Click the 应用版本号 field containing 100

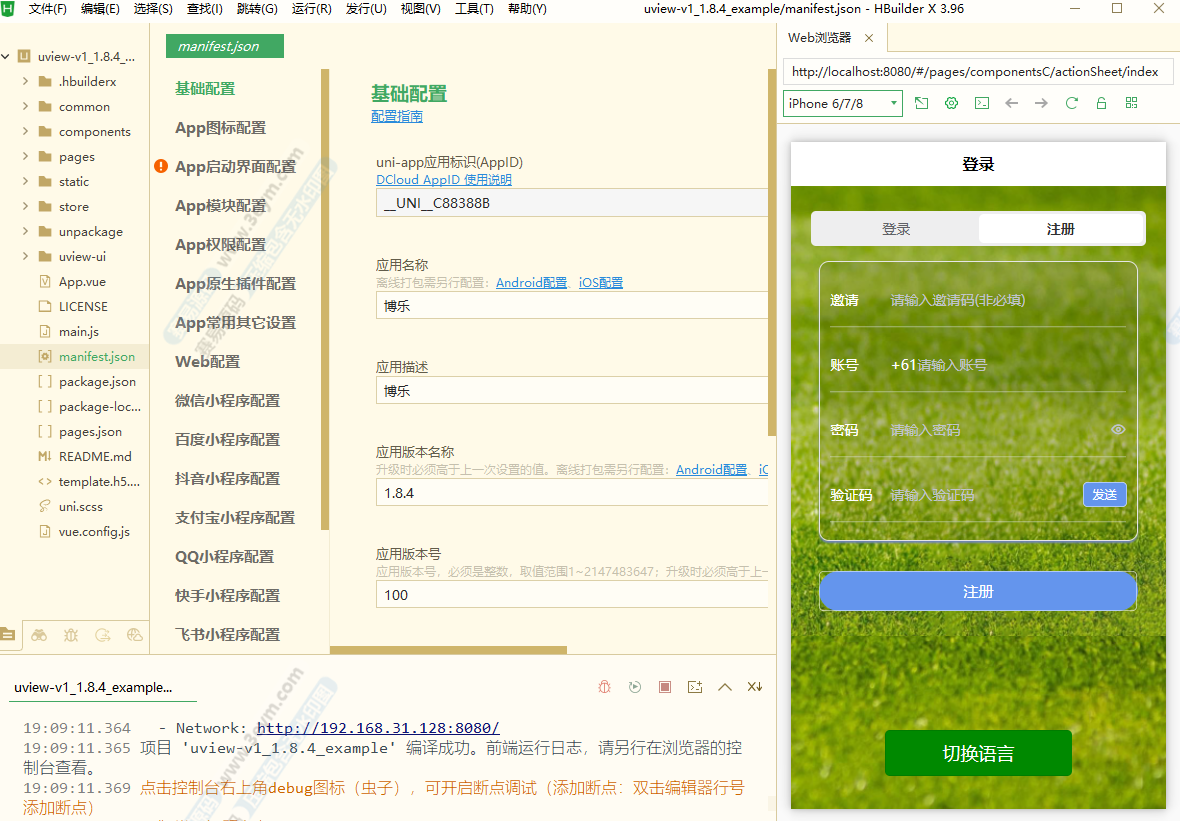570,595
